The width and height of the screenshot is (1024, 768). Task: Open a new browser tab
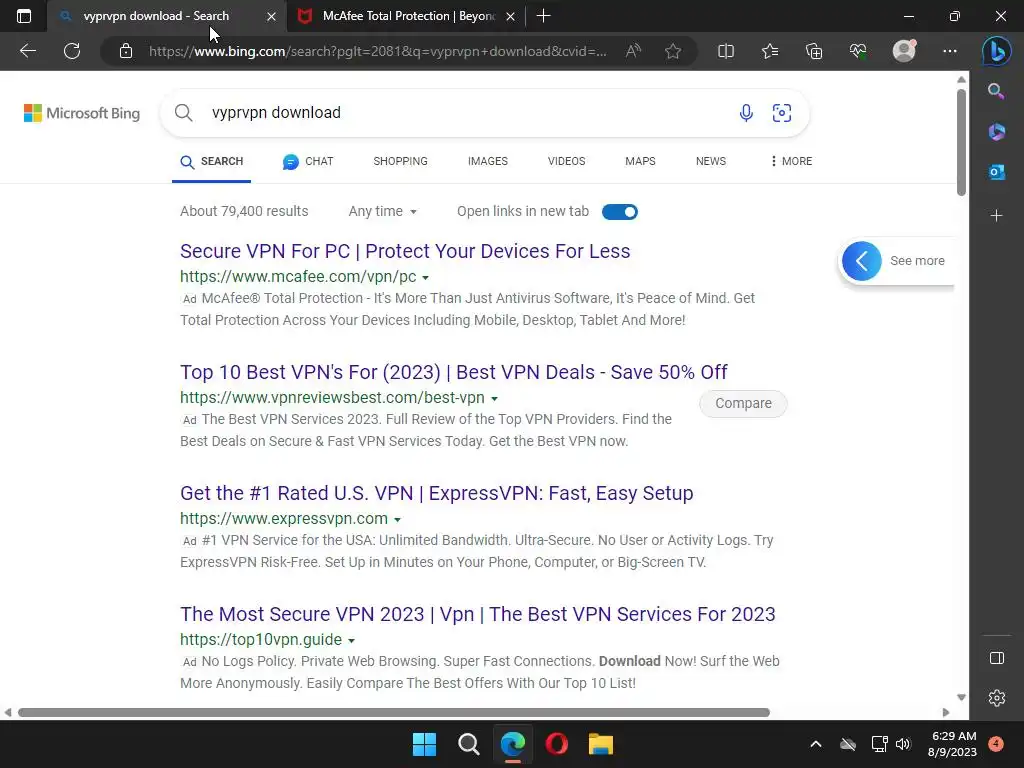click(543, 16)
